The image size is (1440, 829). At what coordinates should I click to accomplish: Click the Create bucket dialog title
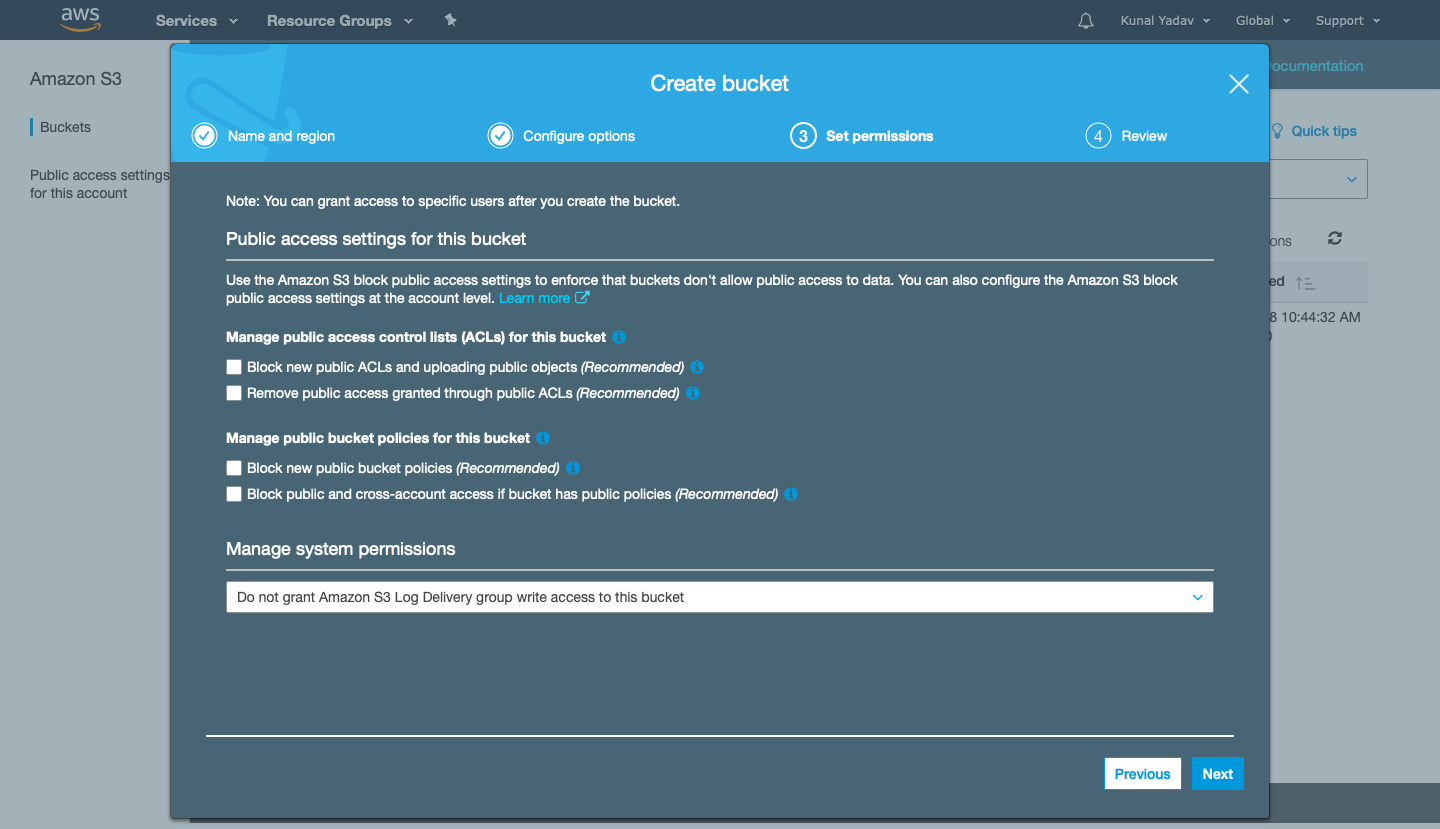click(720, 84)
